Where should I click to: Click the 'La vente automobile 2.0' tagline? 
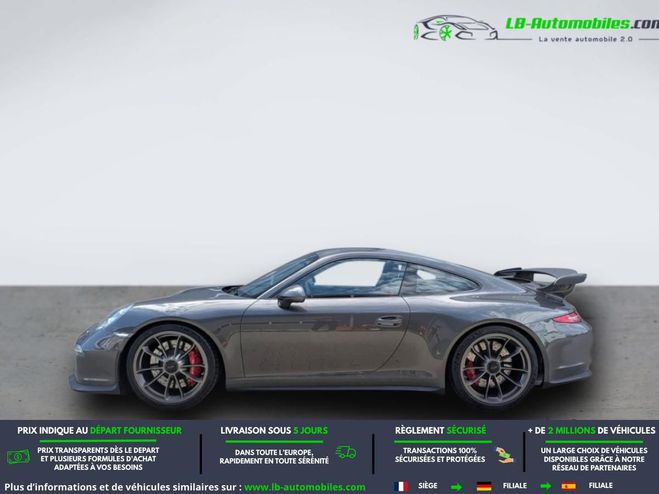click(x=585, y=39)
